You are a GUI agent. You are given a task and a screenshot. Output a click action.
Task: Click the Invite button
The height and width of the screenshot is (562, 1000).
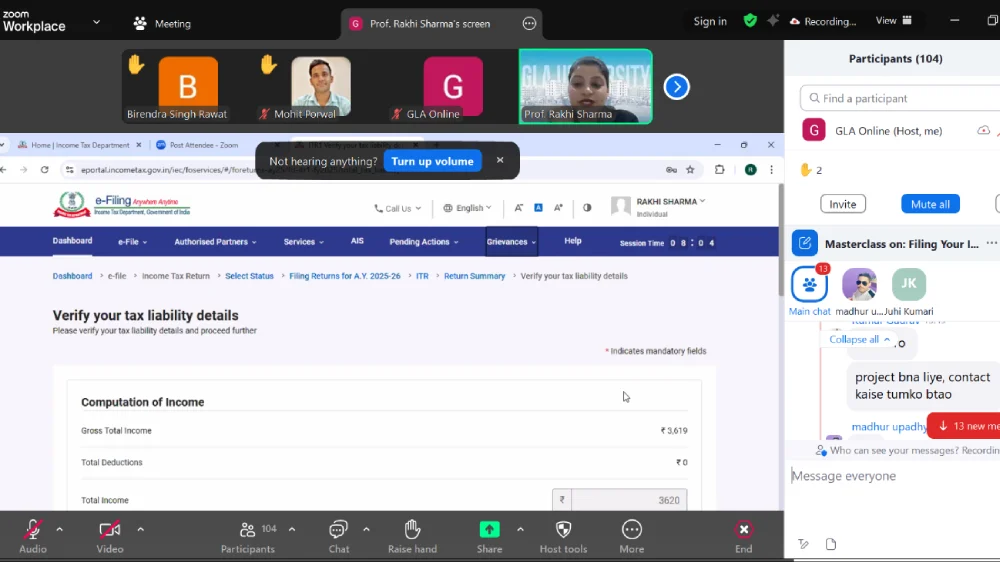pyautogui.click(x=842, y=204)
